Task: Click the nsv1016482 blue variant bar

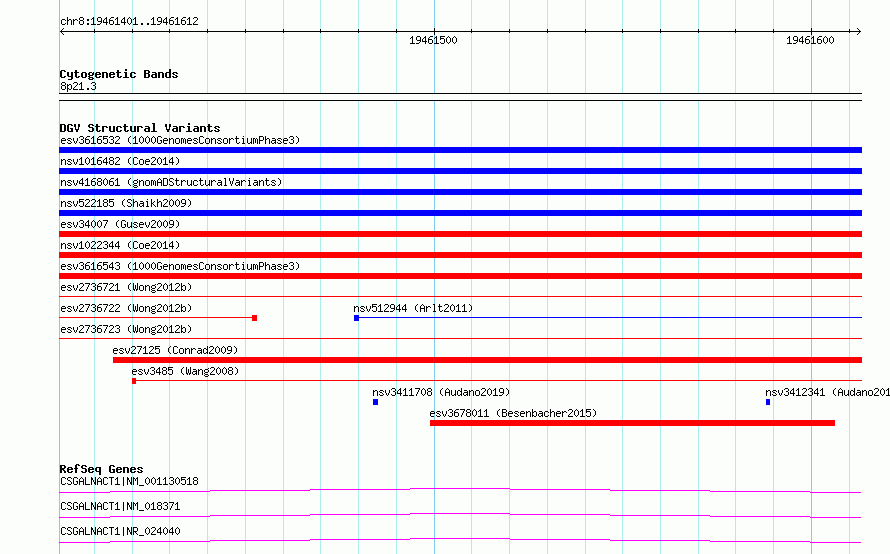Action: coord(460,171)
